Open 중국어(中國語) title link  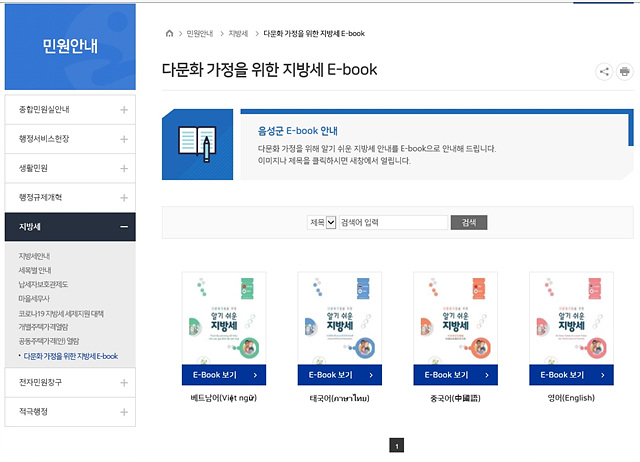coord(456,398)
